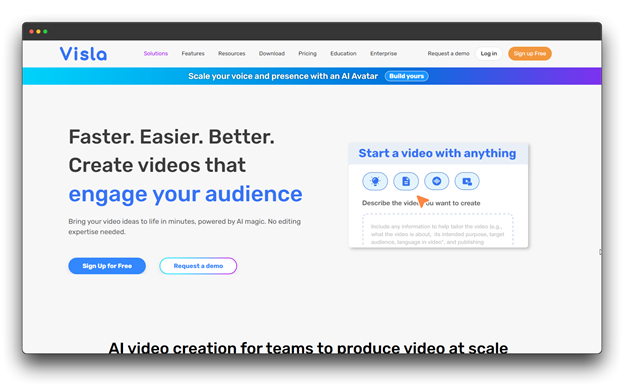The image size is (624, 387).
Task: Go to the Download page
Action: click(272, 53)
